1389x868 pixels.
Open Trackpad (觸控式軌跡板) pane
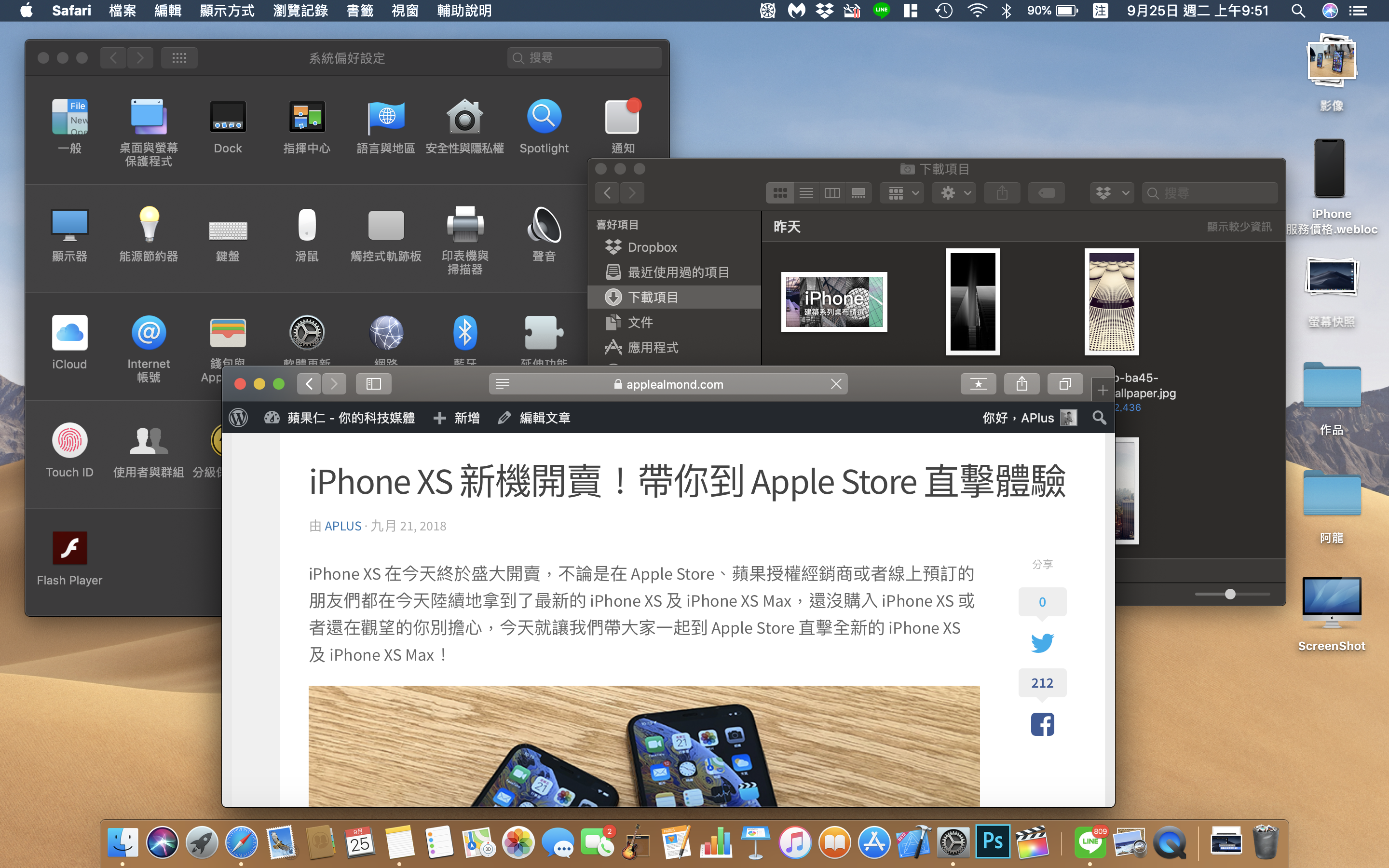(386, 235)
